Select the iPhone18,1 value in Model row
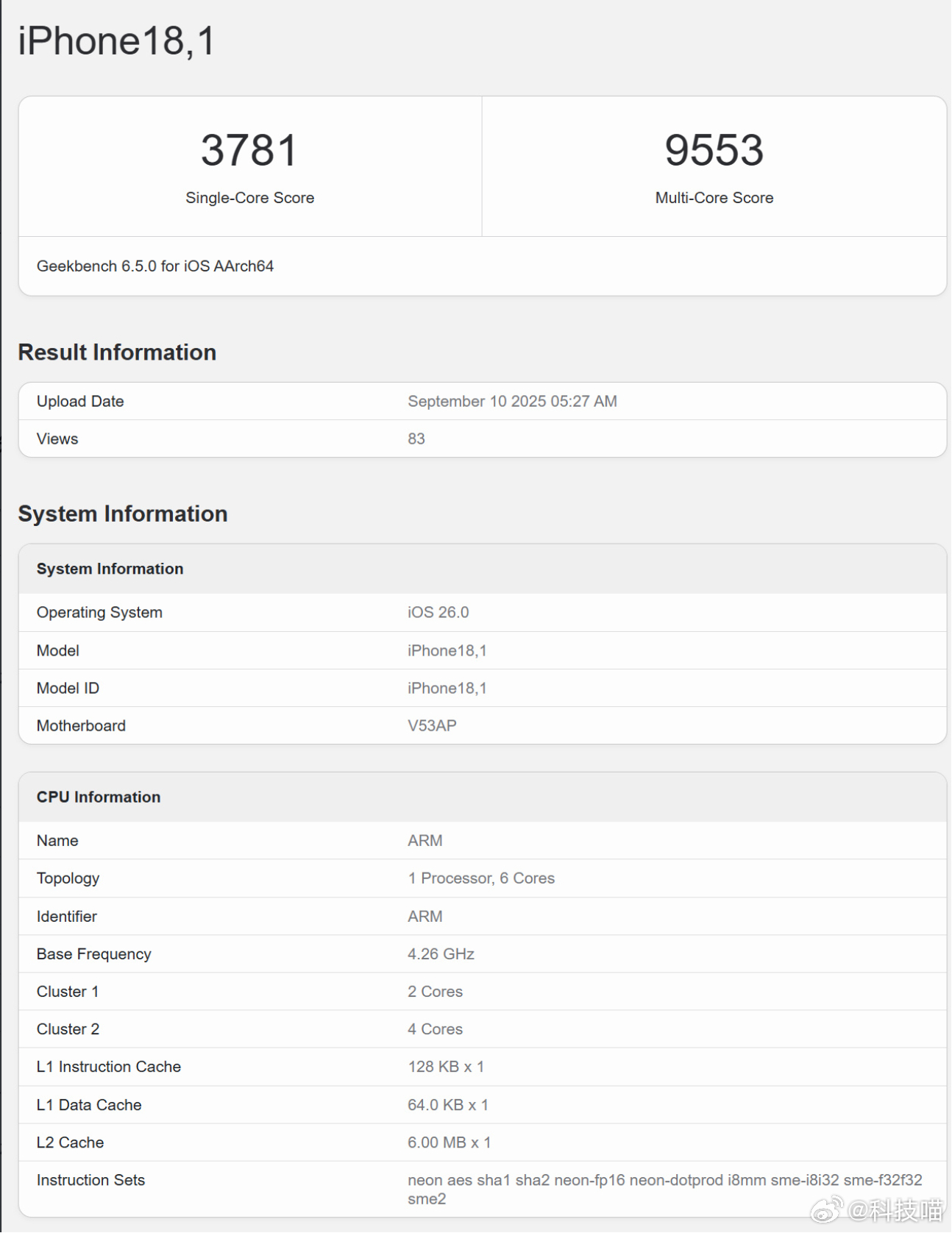 click(x=447, y=651)
